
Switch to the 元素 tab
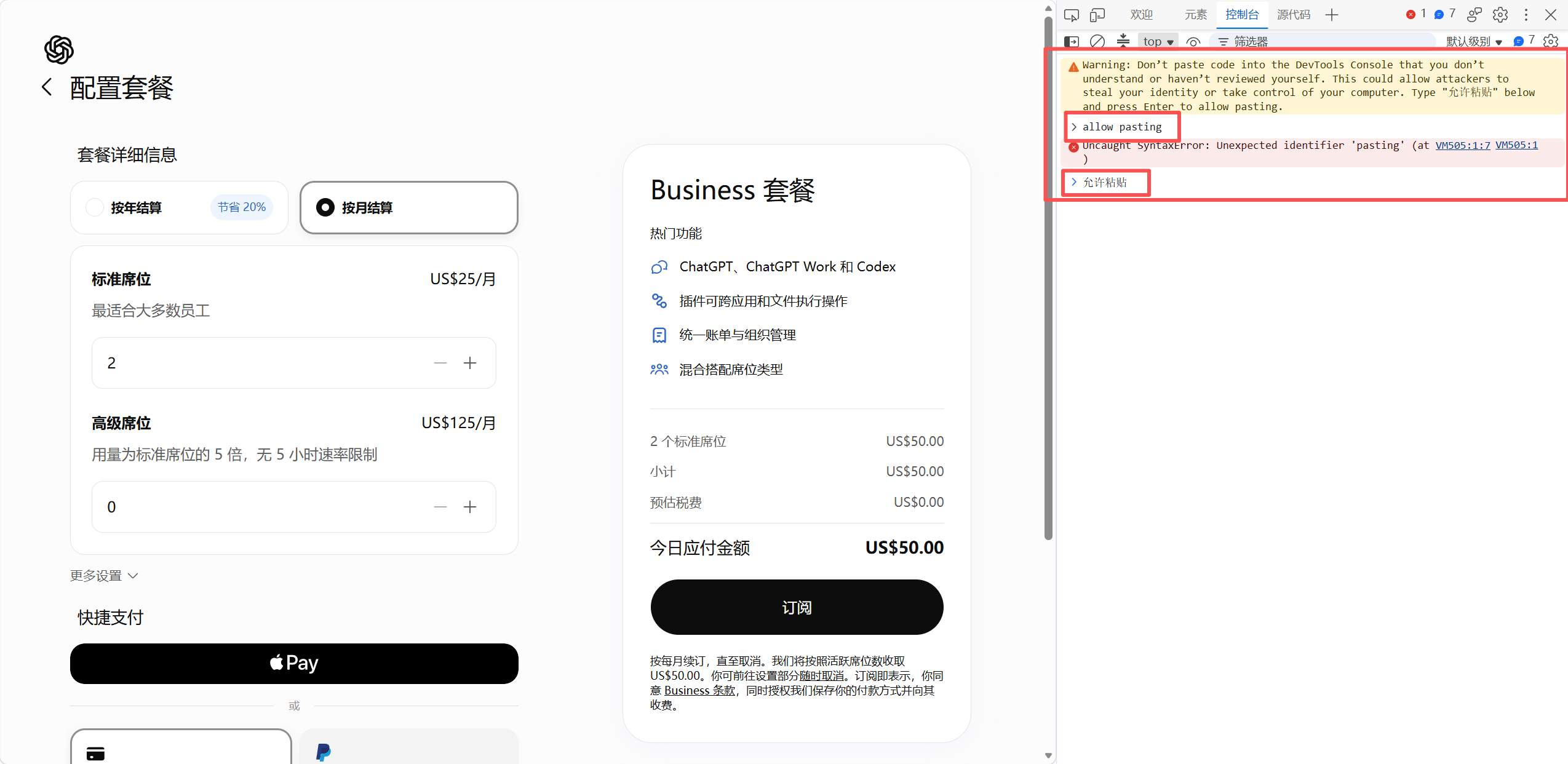pyautogui.click(x=1196, y=15)
